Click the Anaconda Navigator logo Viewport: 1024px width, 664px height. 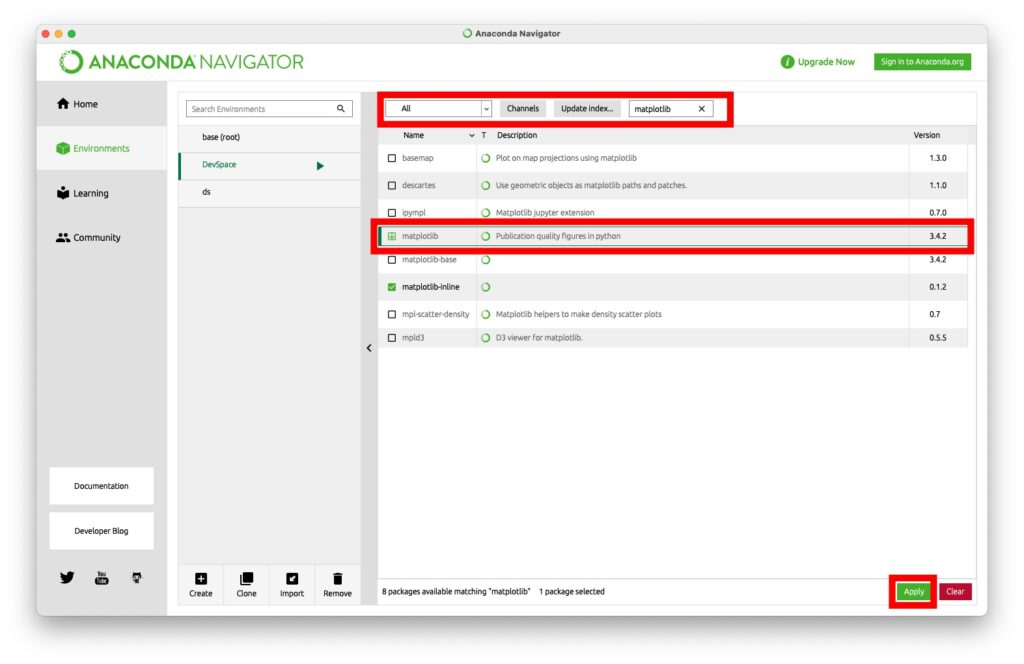[182, 62]
